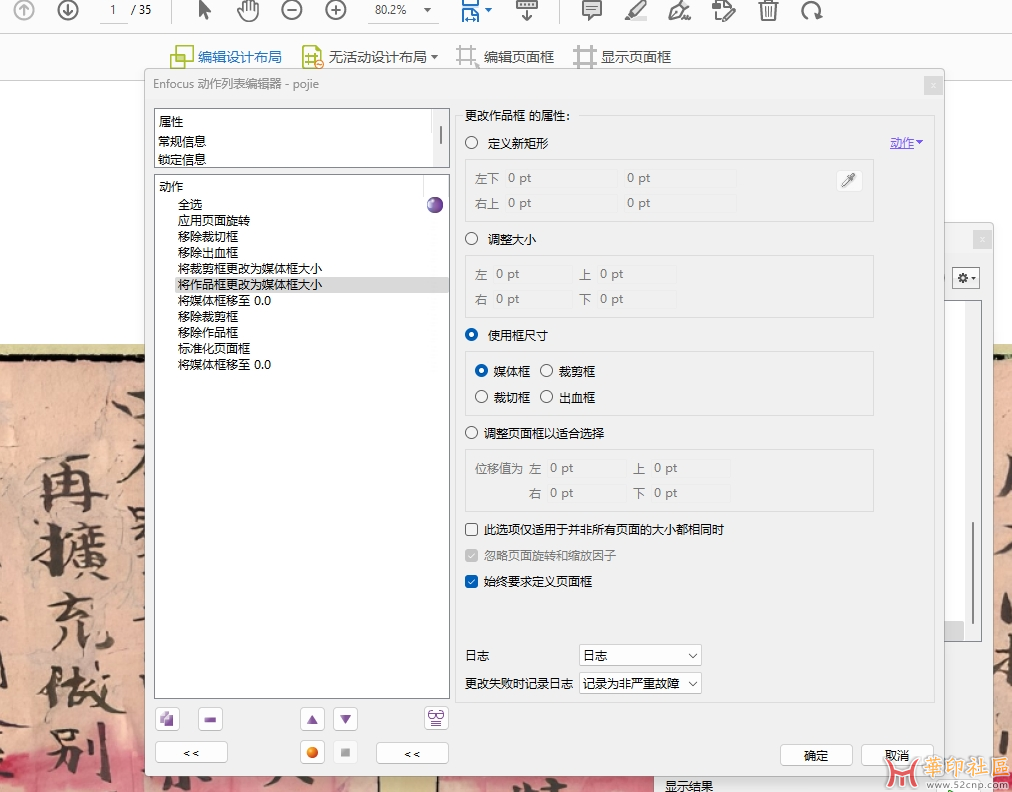1012x792 pixels.
Task: Select the 移除作品框 action
Action: [x=208, y=332]
